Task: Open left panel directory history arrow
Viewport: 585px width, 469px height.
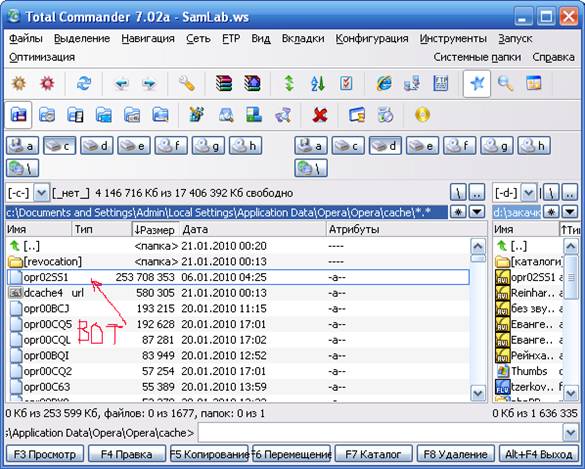Action: tap(476, 212)
